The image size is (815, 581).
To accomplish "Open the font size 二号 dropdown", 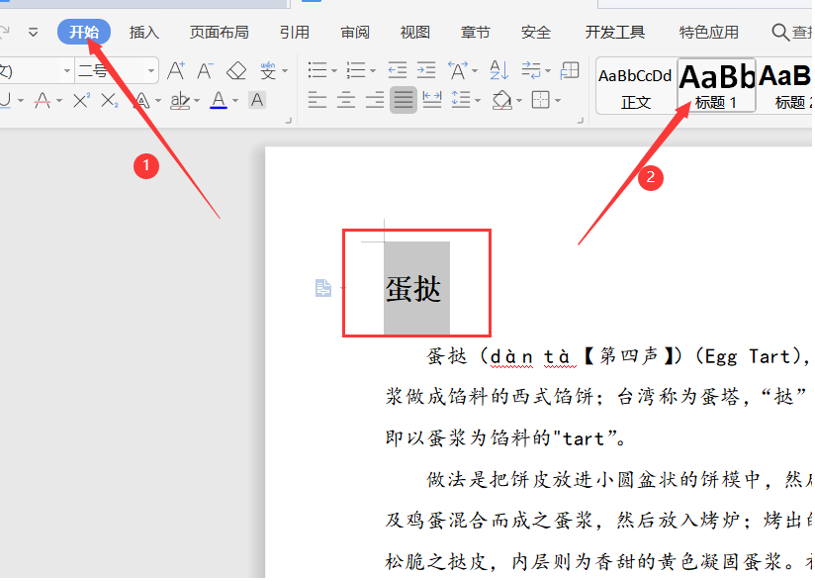I will [x=151, y=70].
